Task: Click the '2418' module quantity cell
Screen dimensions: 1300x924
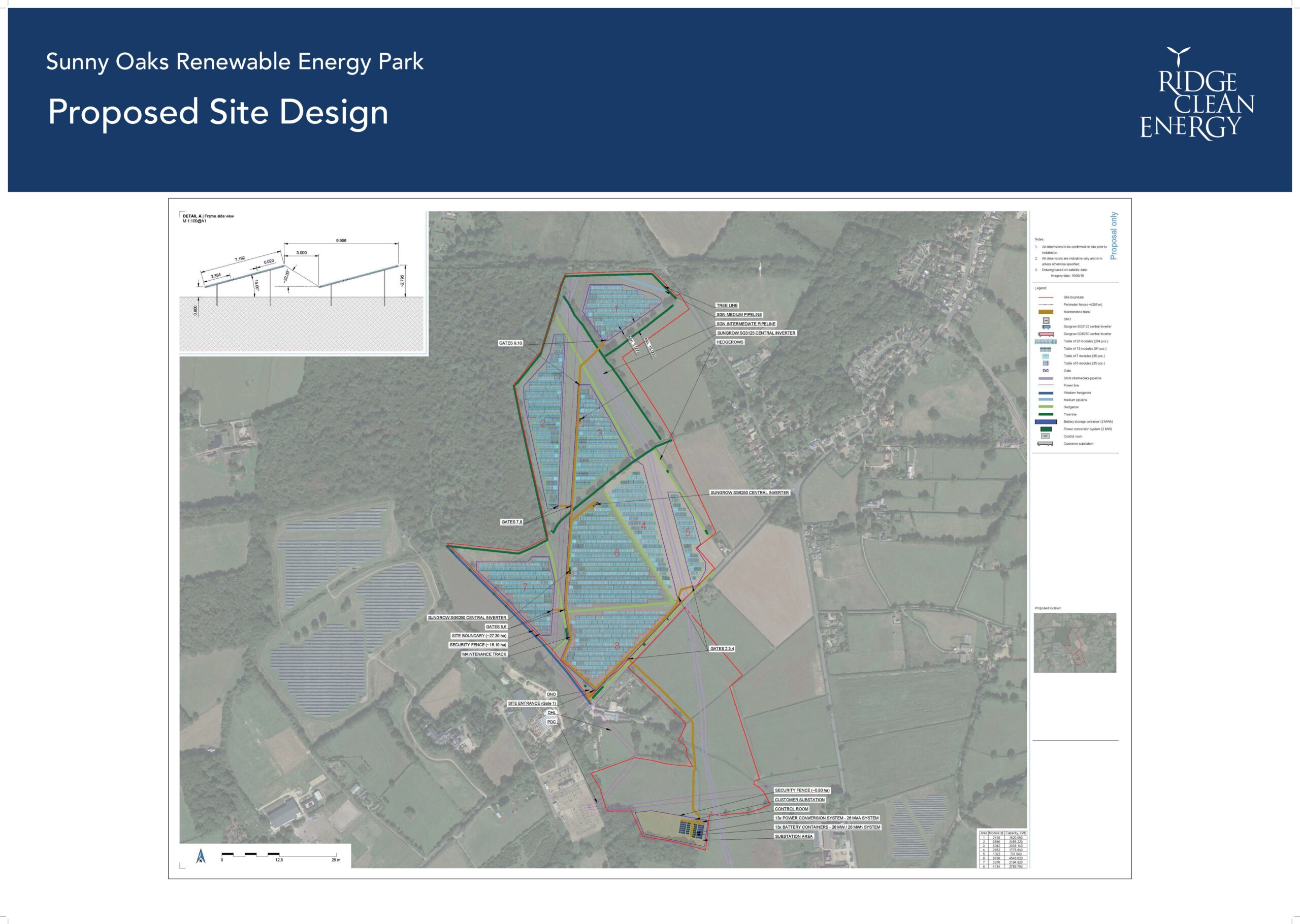Action: click(x=997, y=838)
